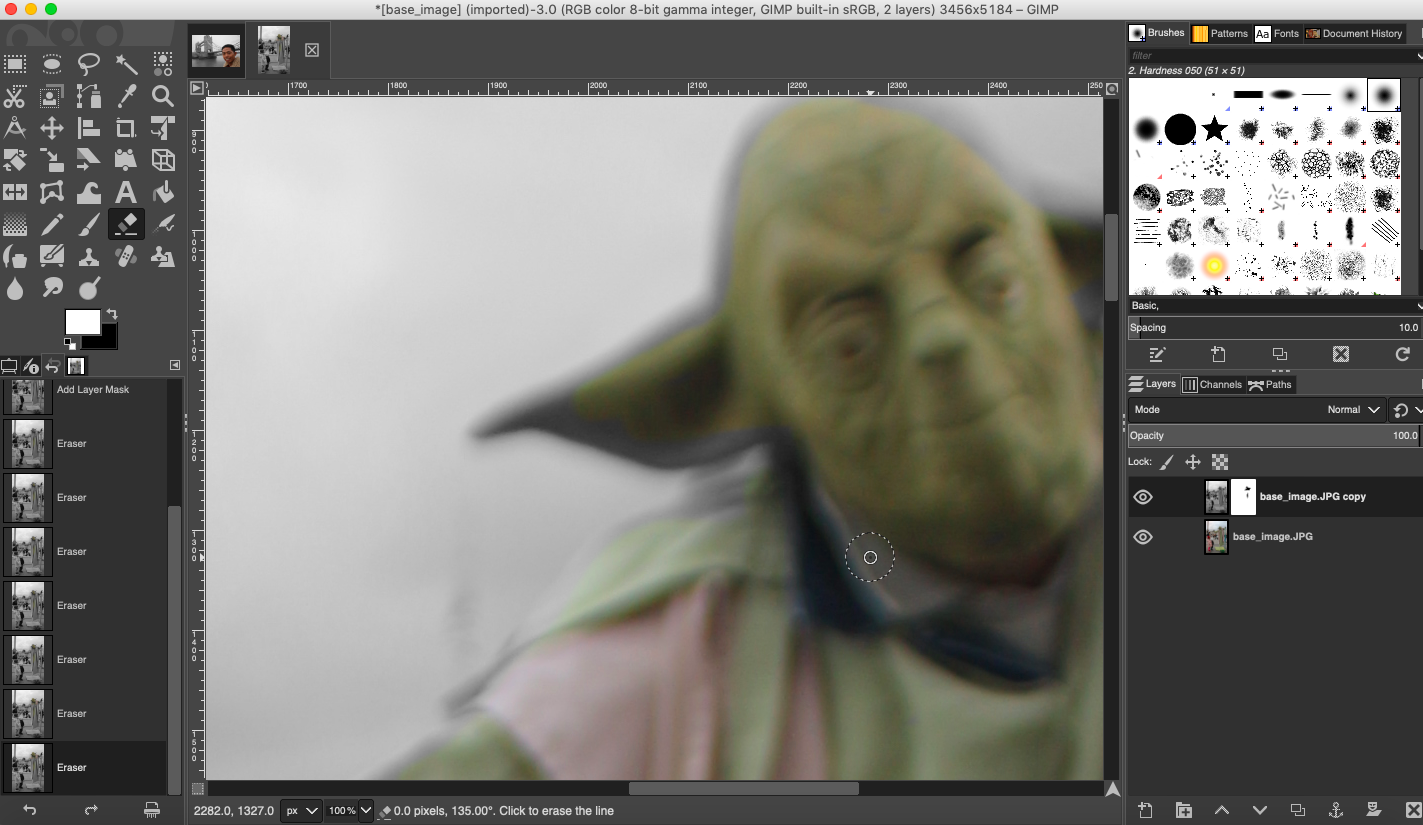
Task: Hide the base_image.JPG bottom layer
Action: tap(1143, 537)
